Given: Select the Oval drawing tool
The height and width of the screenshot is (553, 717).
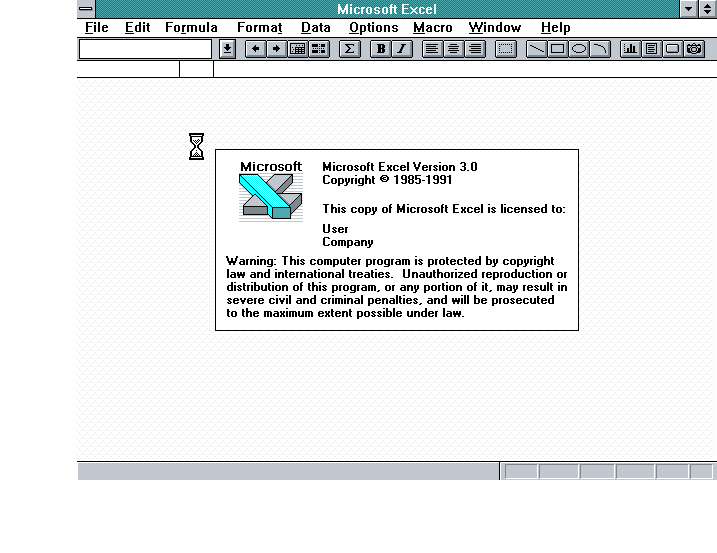Looking at the screenshot, I should coord(579,49).
